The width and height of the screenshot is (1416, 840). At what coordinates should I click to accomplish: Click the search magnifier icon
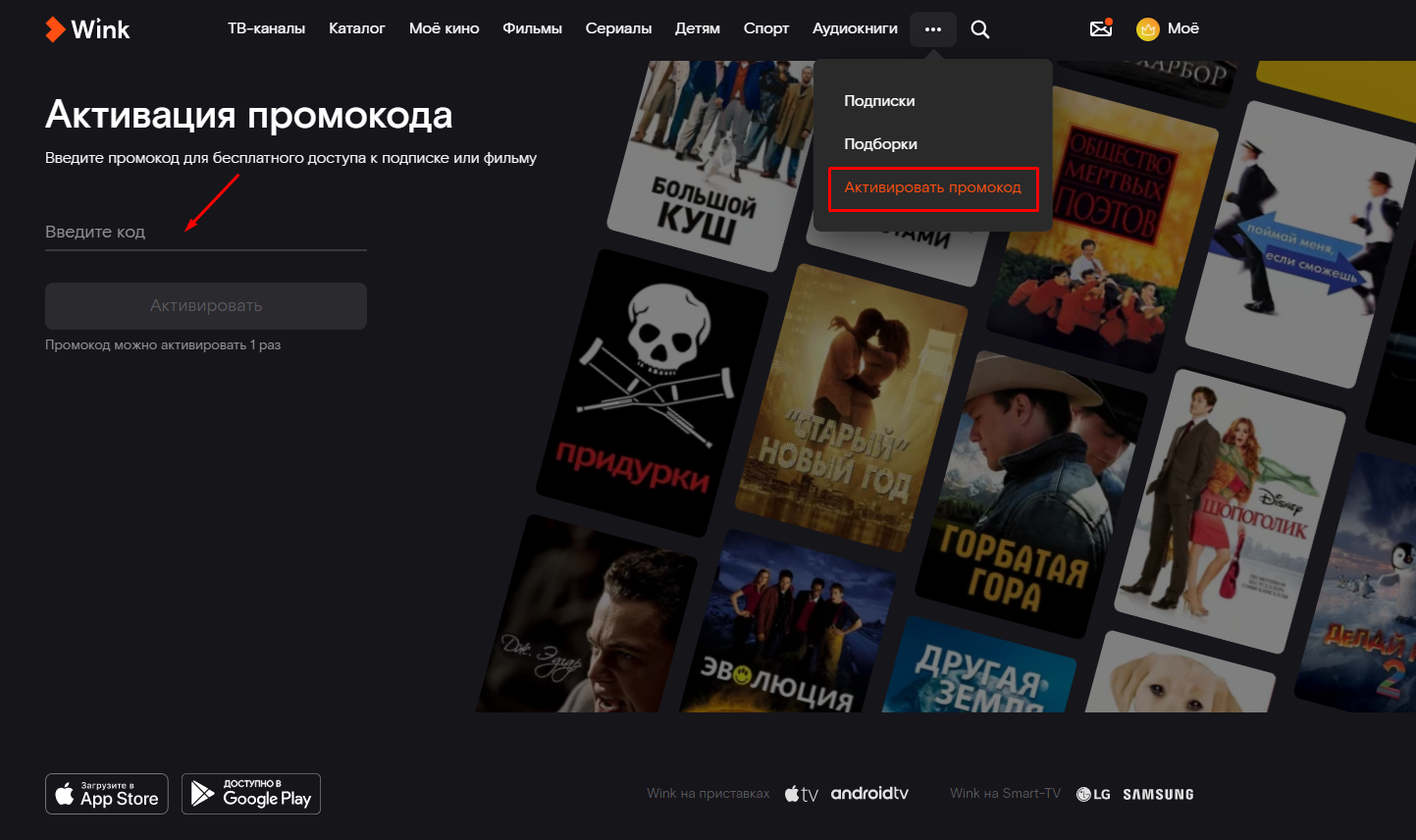pyautogui.click(x=979, y=29)
